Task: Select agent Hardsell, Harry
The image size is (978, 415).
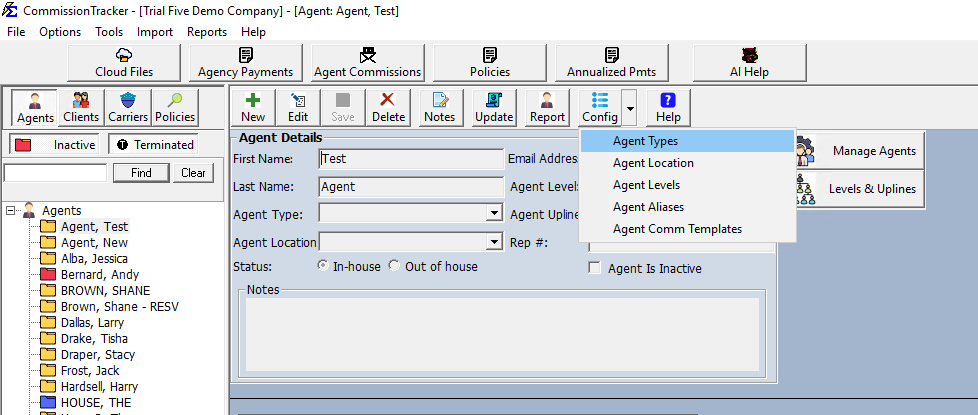Action: pyautogui.click(x=99, y=386)
